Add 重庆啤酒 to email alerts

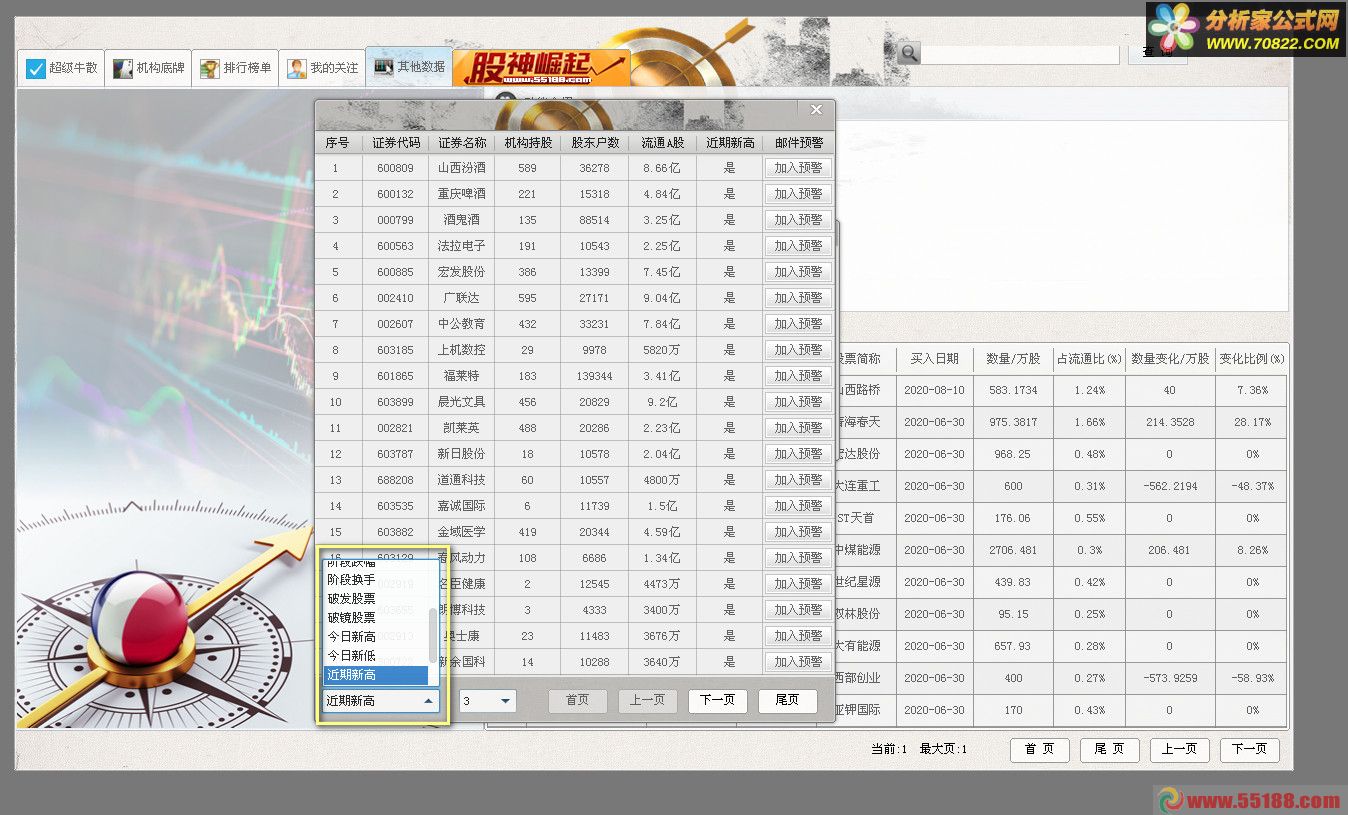click(798, 194)
